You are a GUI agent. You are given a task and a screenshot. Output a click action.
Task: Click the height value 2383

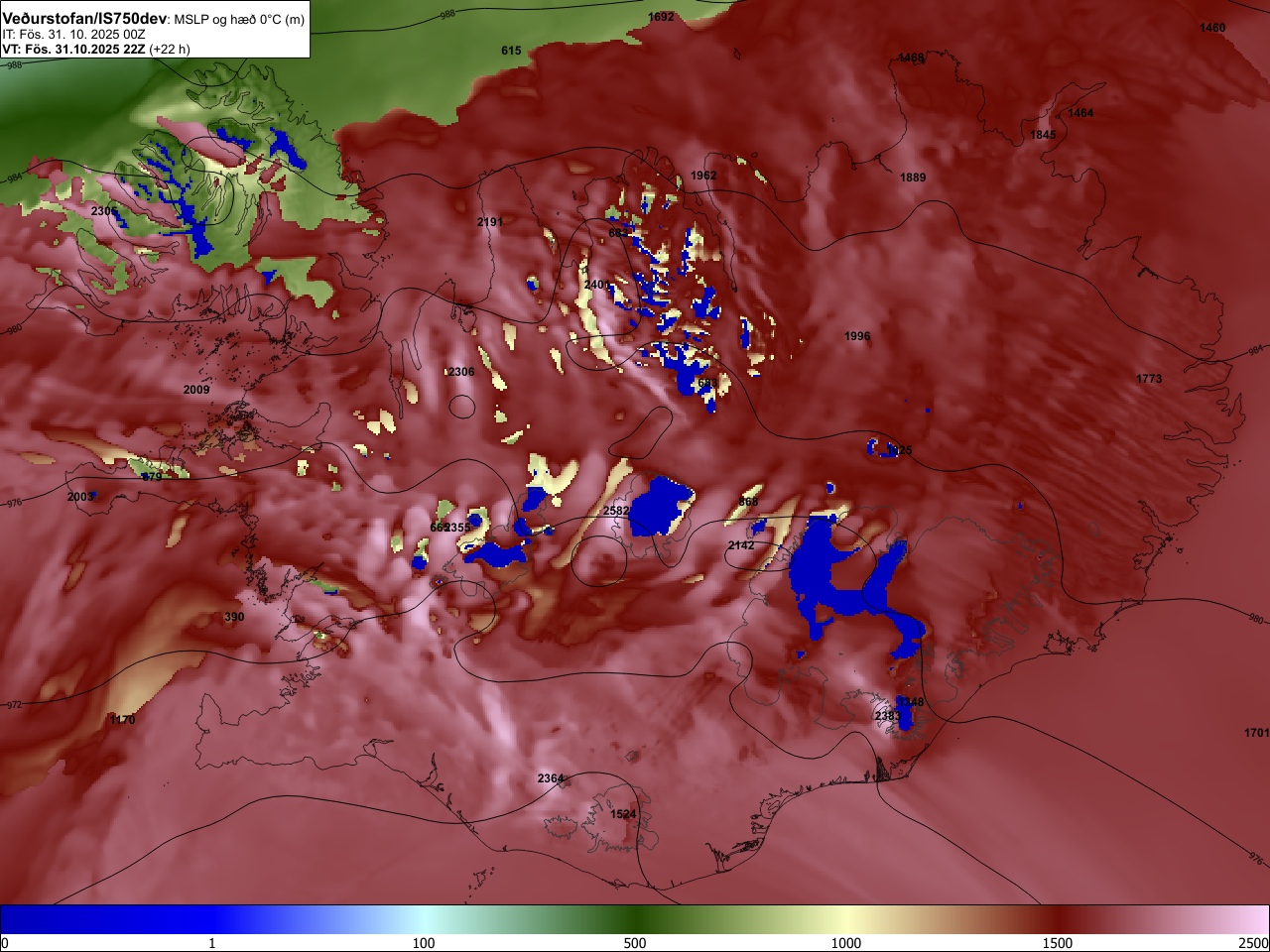coord(888,716)
